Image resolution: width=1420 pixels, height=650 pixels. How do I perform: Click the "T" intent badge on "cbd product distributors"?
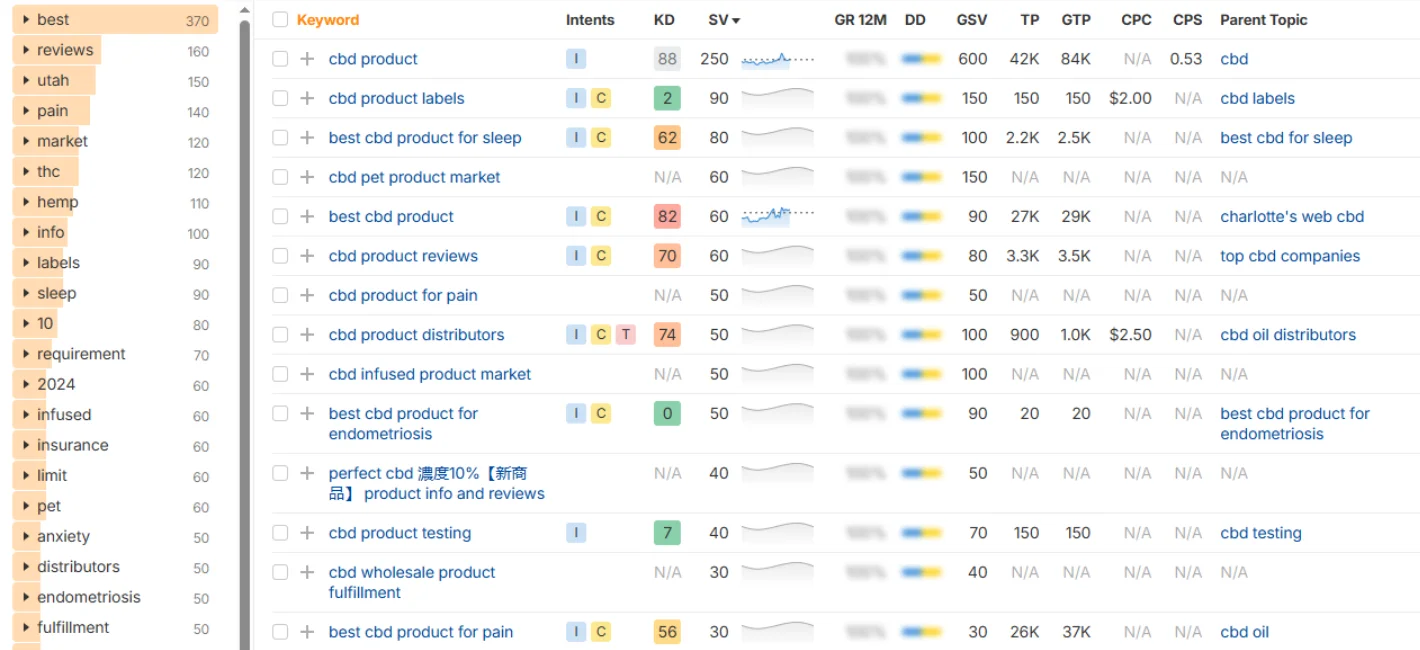pyautogui.click(x=624, y=334)
